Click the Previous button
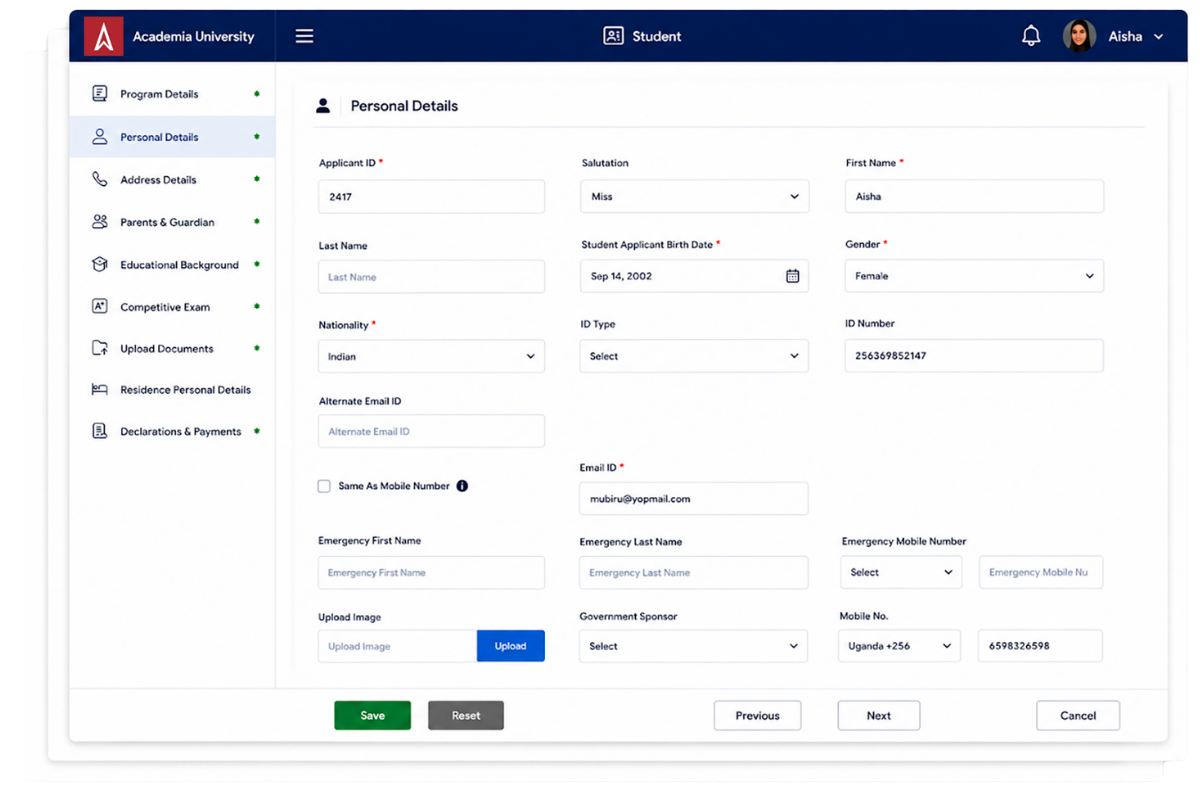The image size is (1200, 800). [x=758, y=715]
